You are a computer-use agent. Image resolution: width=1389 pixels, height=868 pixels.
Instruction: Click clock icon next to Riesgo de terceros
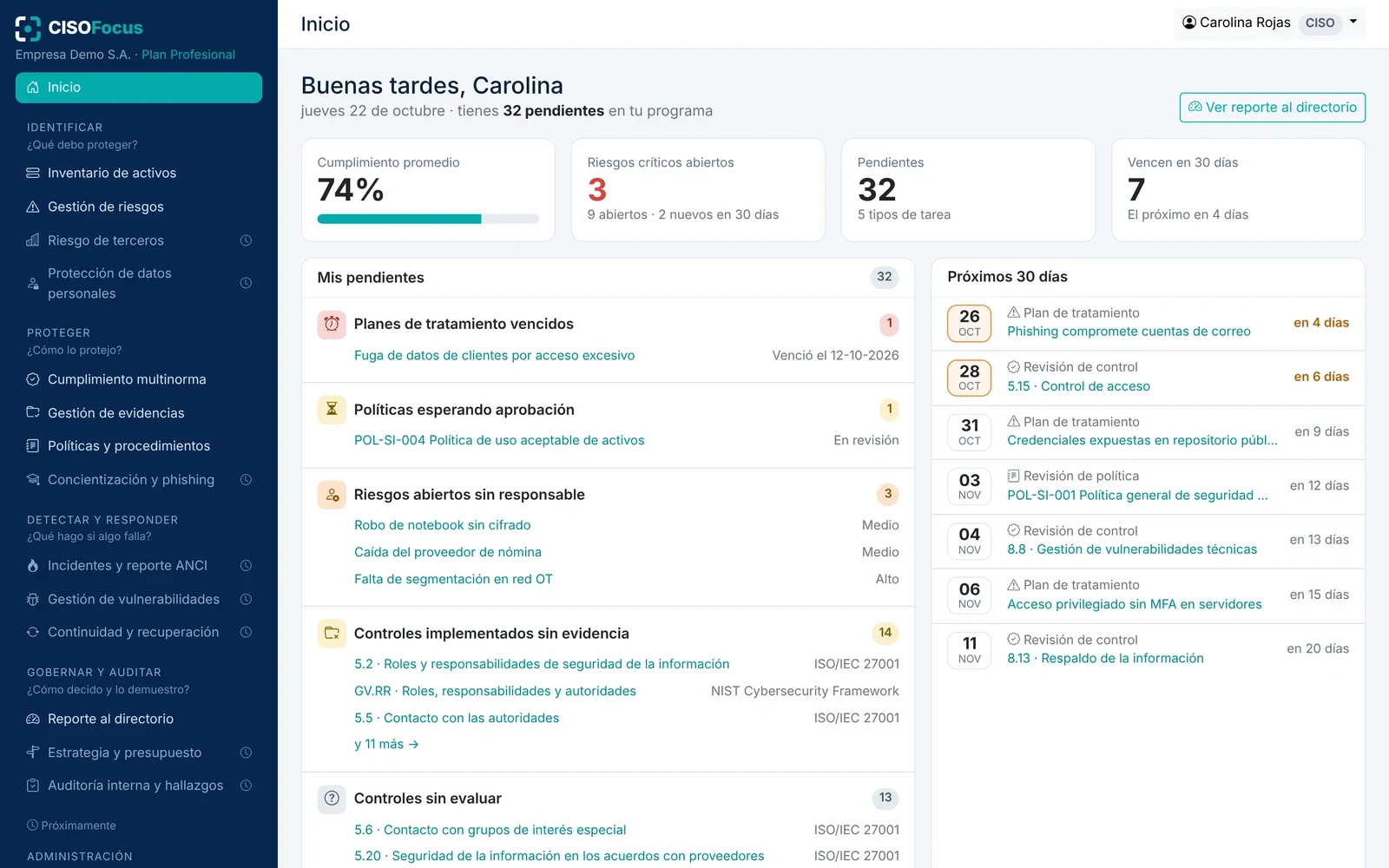(246, 240)
